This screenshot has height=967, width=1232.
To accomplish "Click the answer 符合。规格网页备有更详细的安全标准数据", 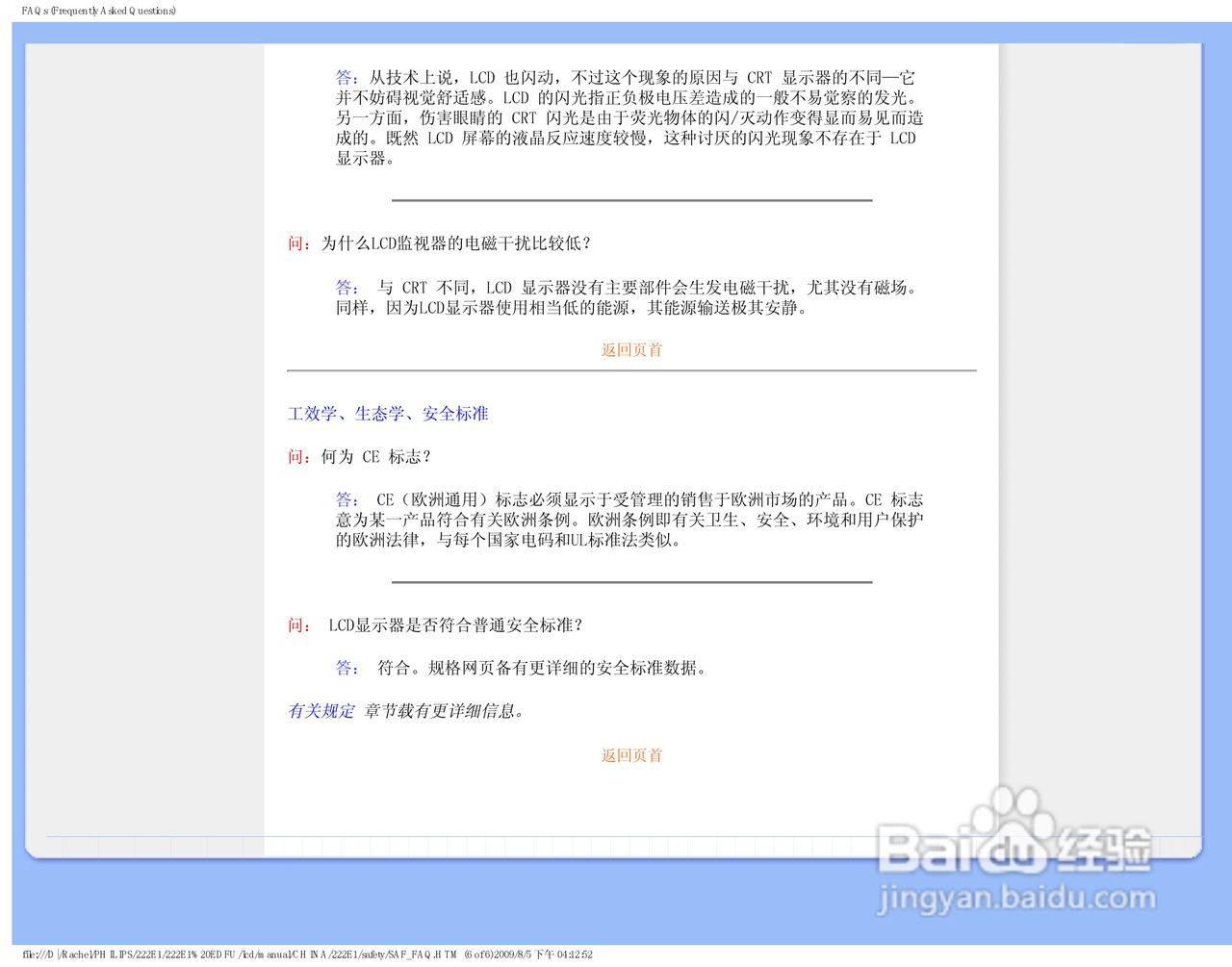I will pos(544,668).
